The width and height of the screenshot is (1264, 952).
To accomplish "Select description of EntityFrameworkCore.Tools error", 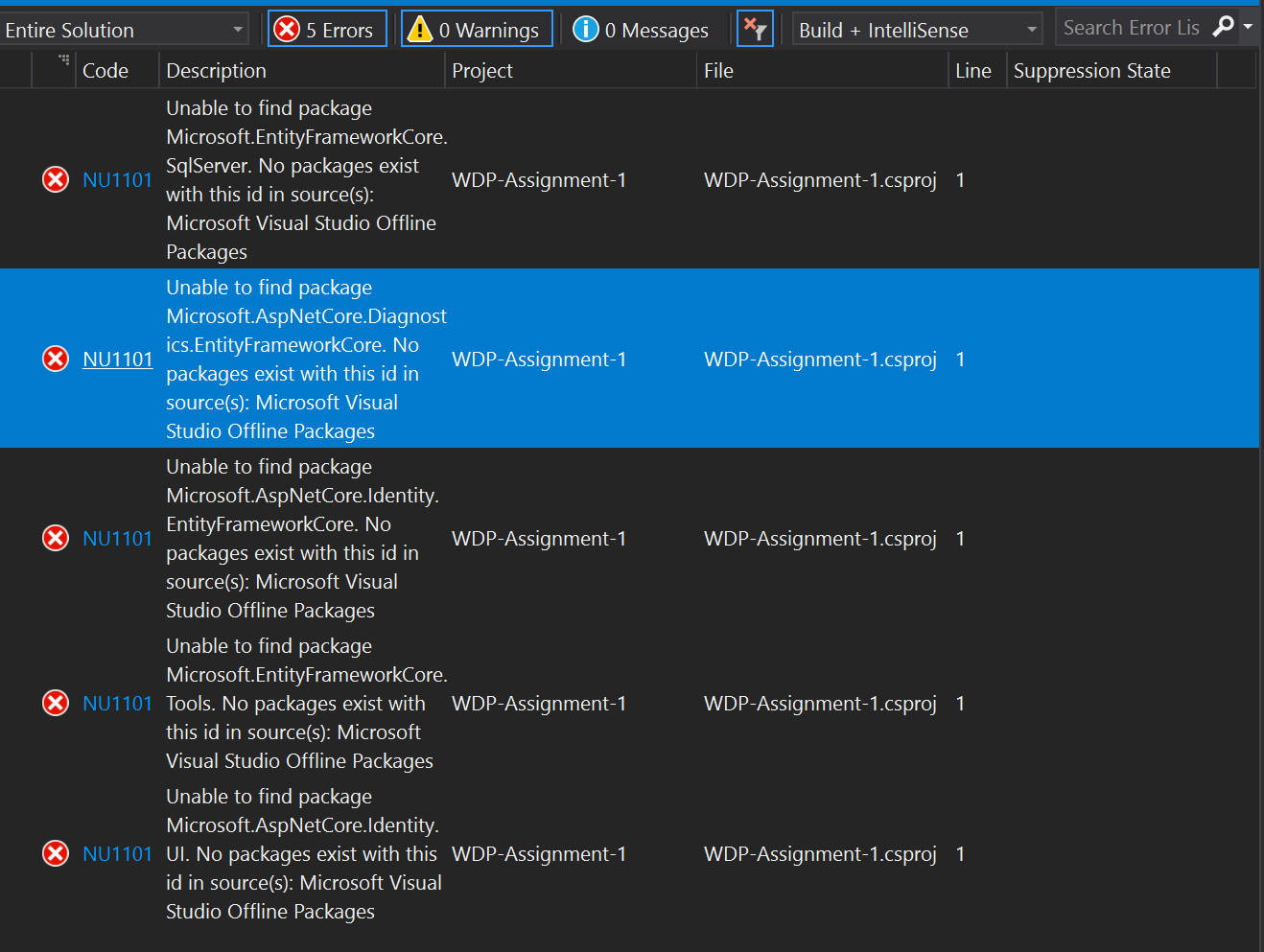I will click(x=306, y=703).
